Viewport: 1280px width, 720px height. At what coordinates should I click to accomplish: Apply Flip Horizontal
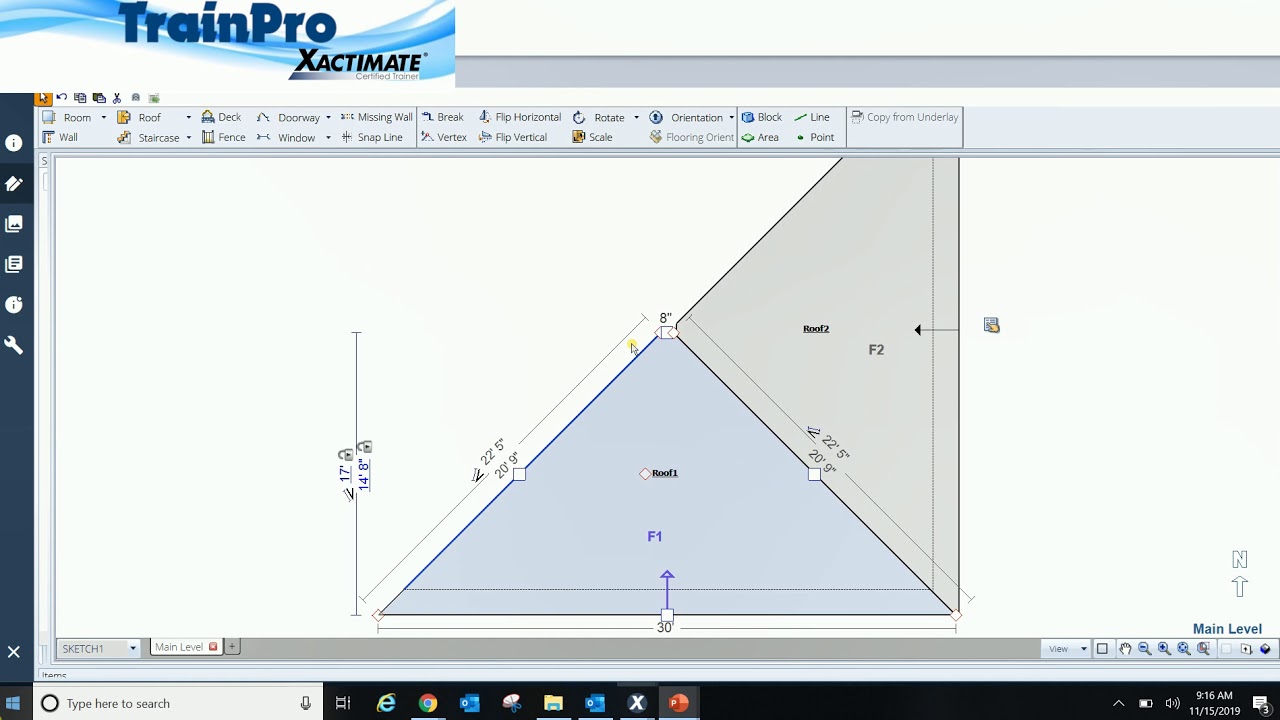(519, 117)
